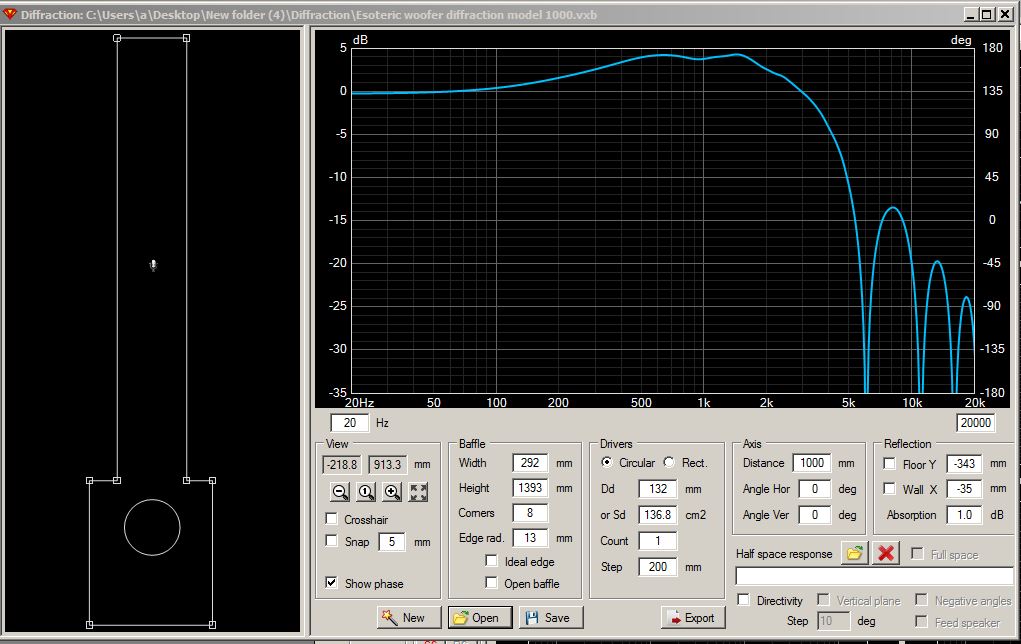Toggle the Open baffle checkbox

click(x=491, y=583)
